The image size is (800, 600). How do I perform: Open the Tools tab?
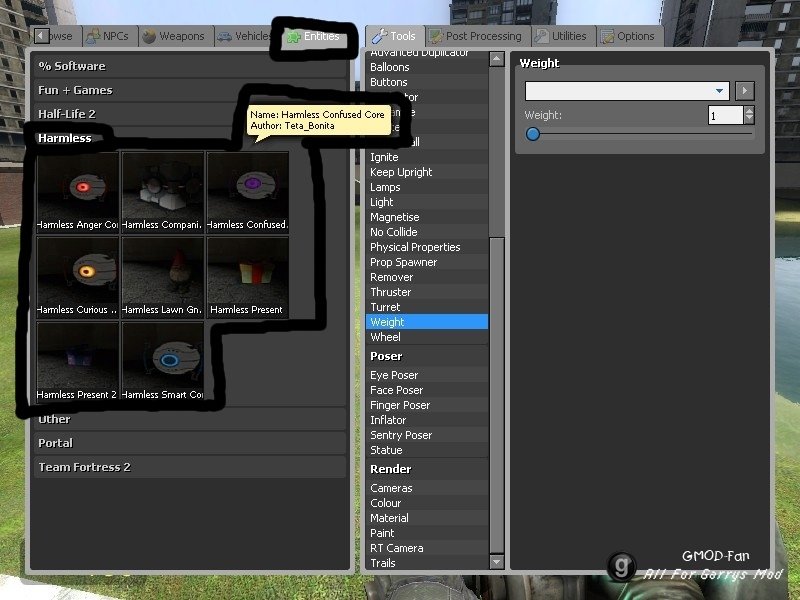tap(394, 36)
